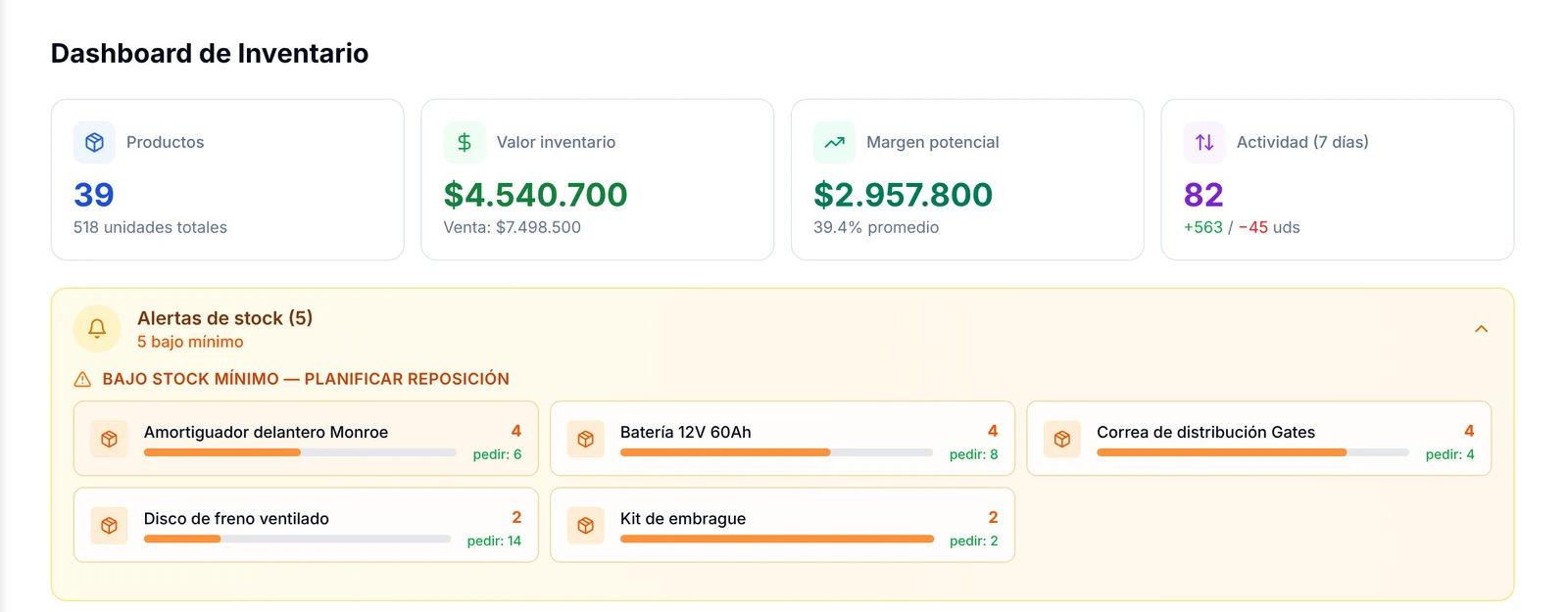1568x612 pixels.
Task: Click the bell icon in Alertas de stock
Action: click(x=97, y=329)
